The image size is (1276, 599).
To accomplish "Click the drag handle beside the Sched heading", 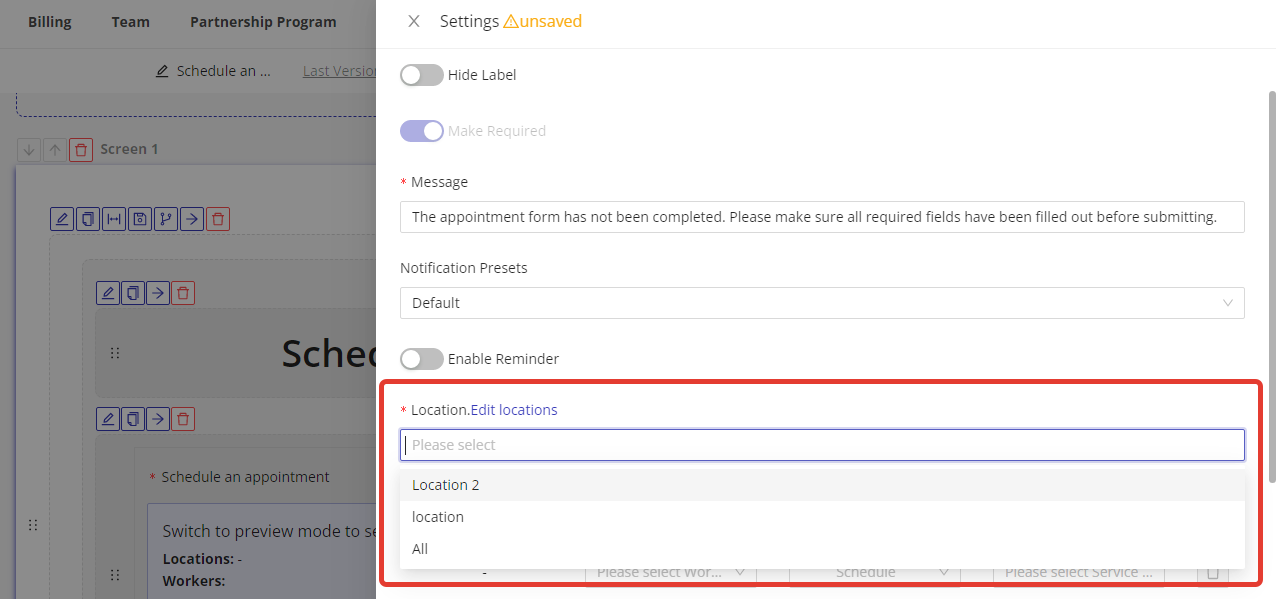I will pos(115,353).
